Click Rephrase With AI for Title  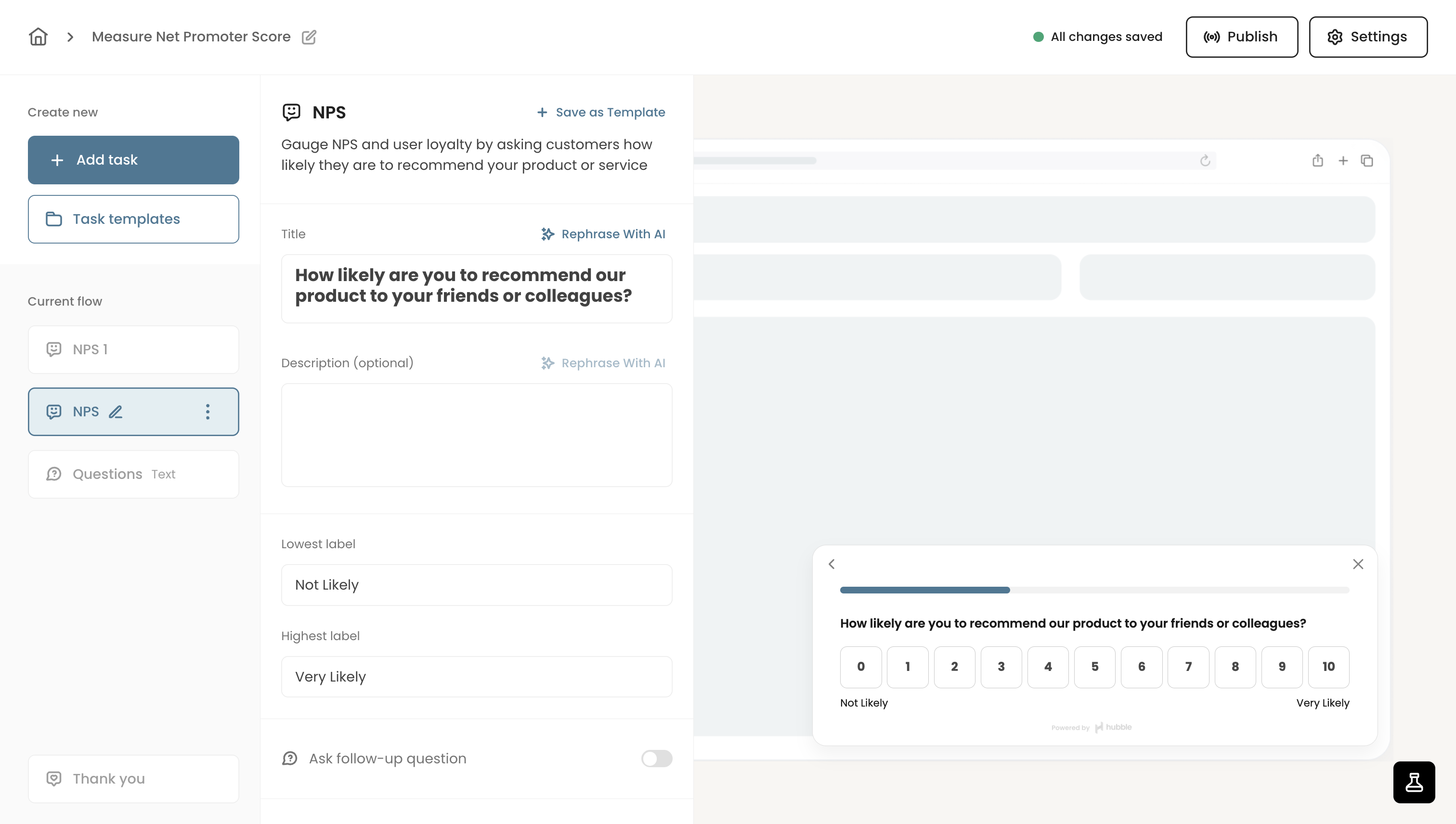pos(603,234)
